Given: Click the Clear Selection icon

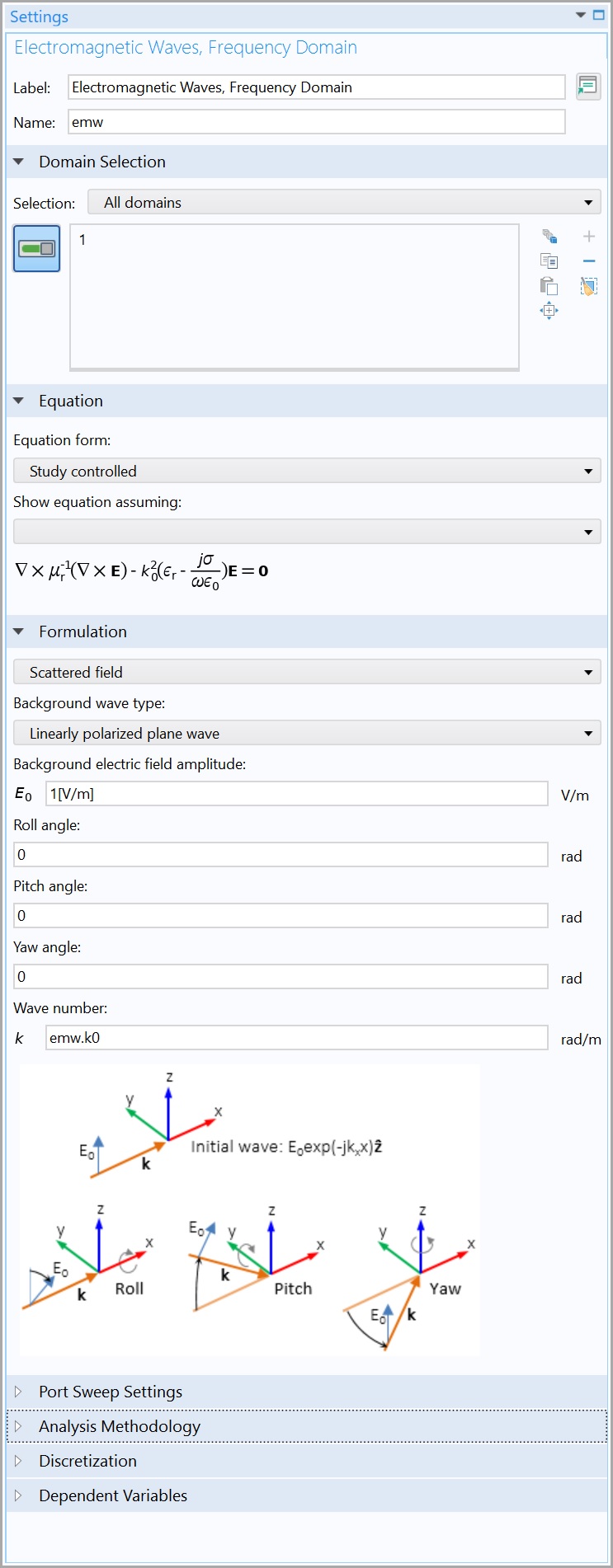Looking at the screenshot, I should click(589, 286).
